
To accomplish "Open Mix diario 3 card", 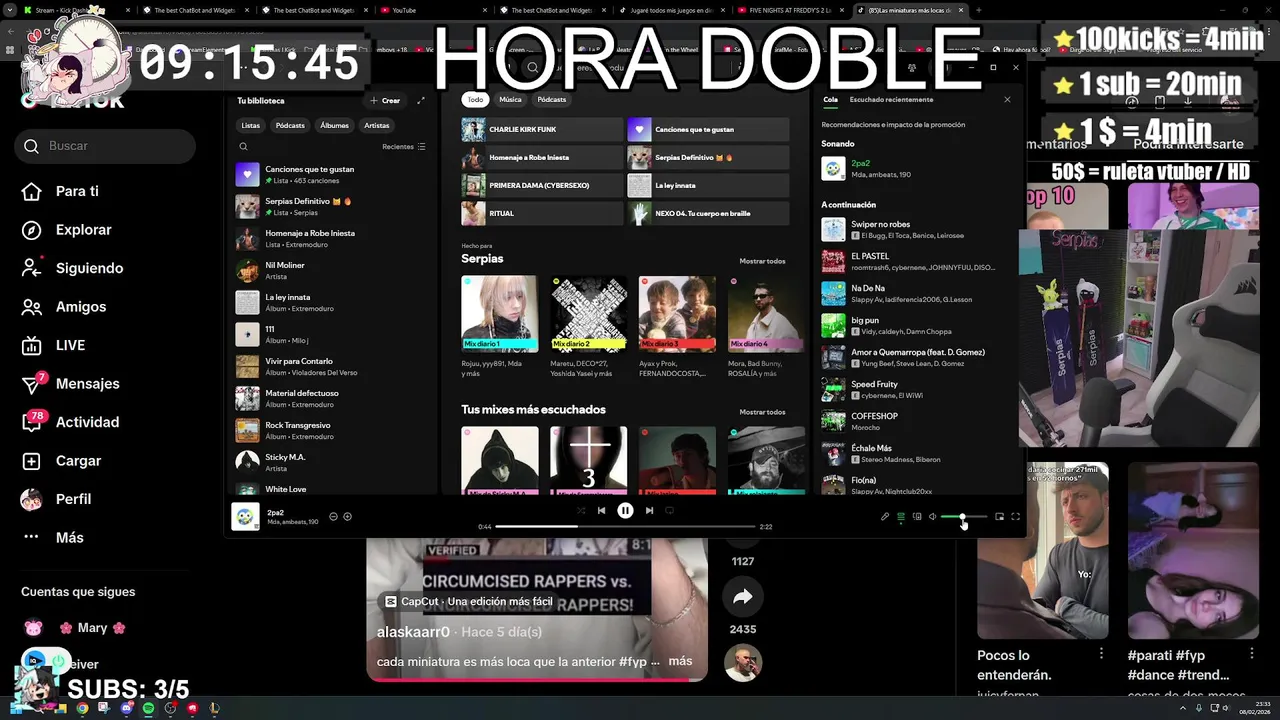I will pos(677,326).
